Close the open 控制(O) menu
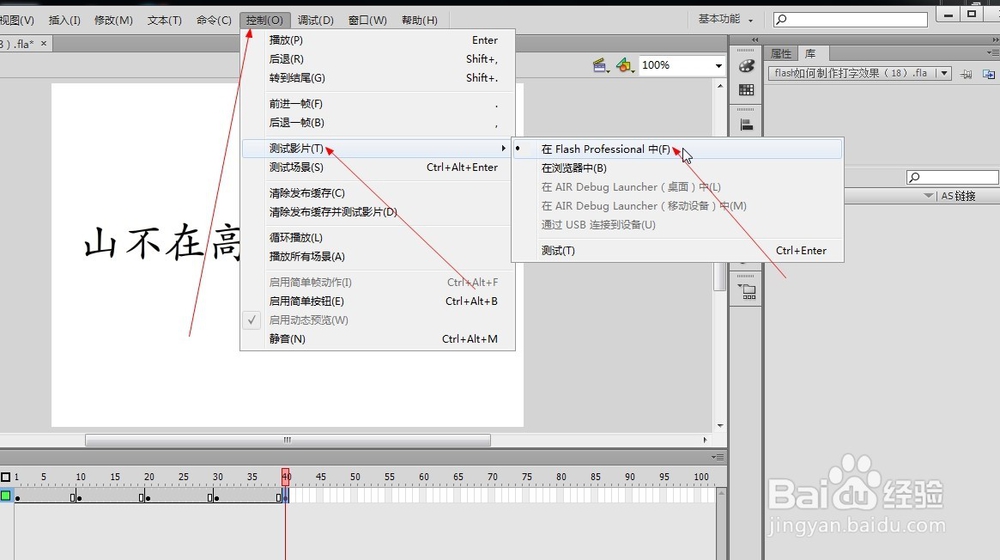Screen dimensions: 1000x560 (x=265, y=20)
